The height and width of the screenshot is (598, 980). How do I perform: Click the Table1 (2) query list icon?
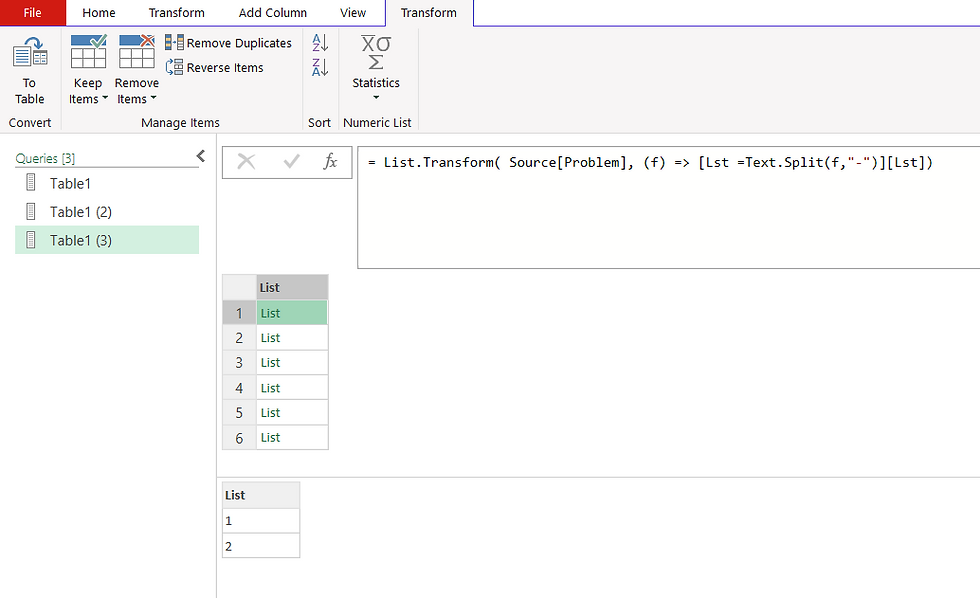[x=31, y=211]
